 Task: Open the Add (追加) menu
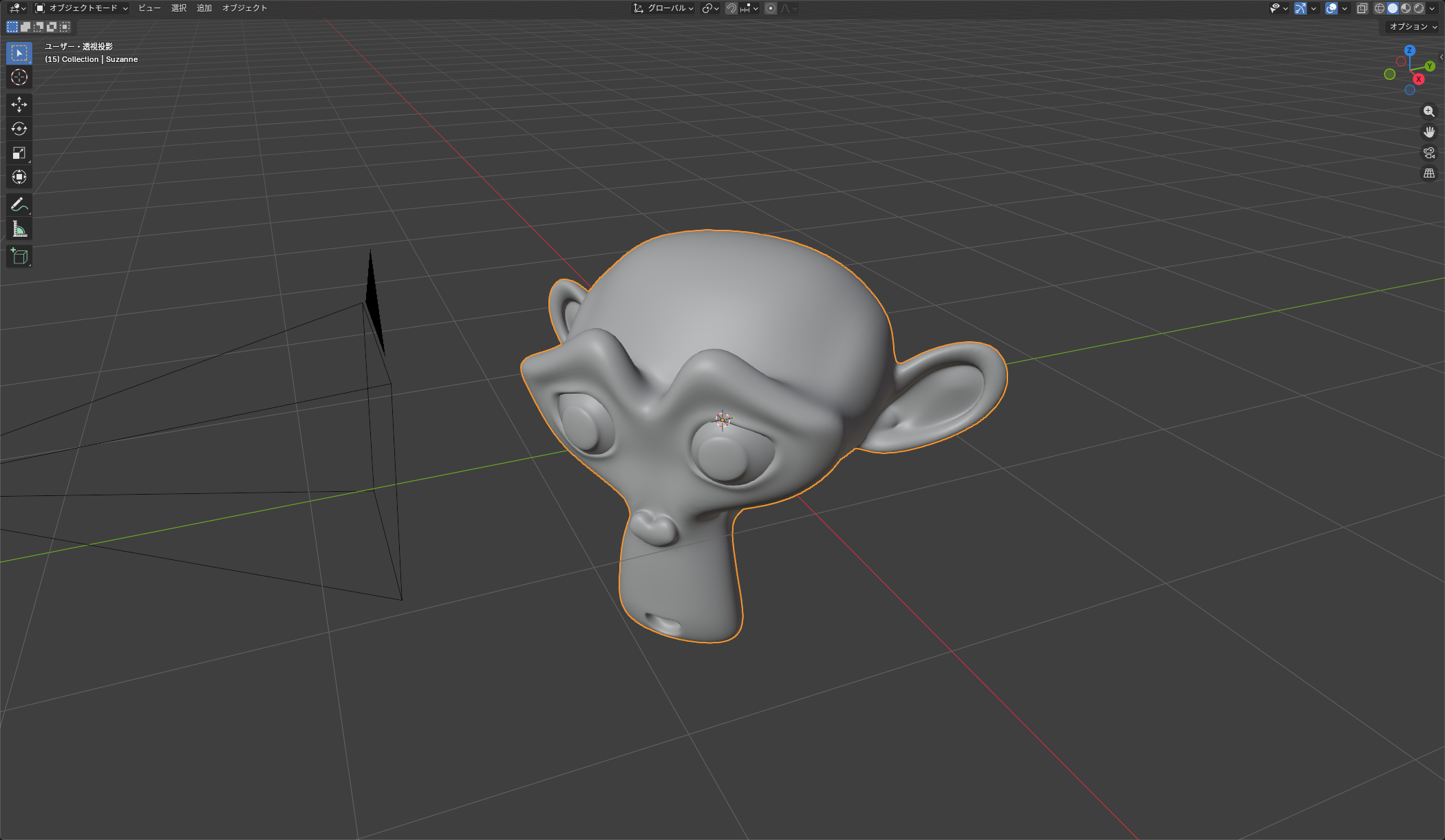204,8
